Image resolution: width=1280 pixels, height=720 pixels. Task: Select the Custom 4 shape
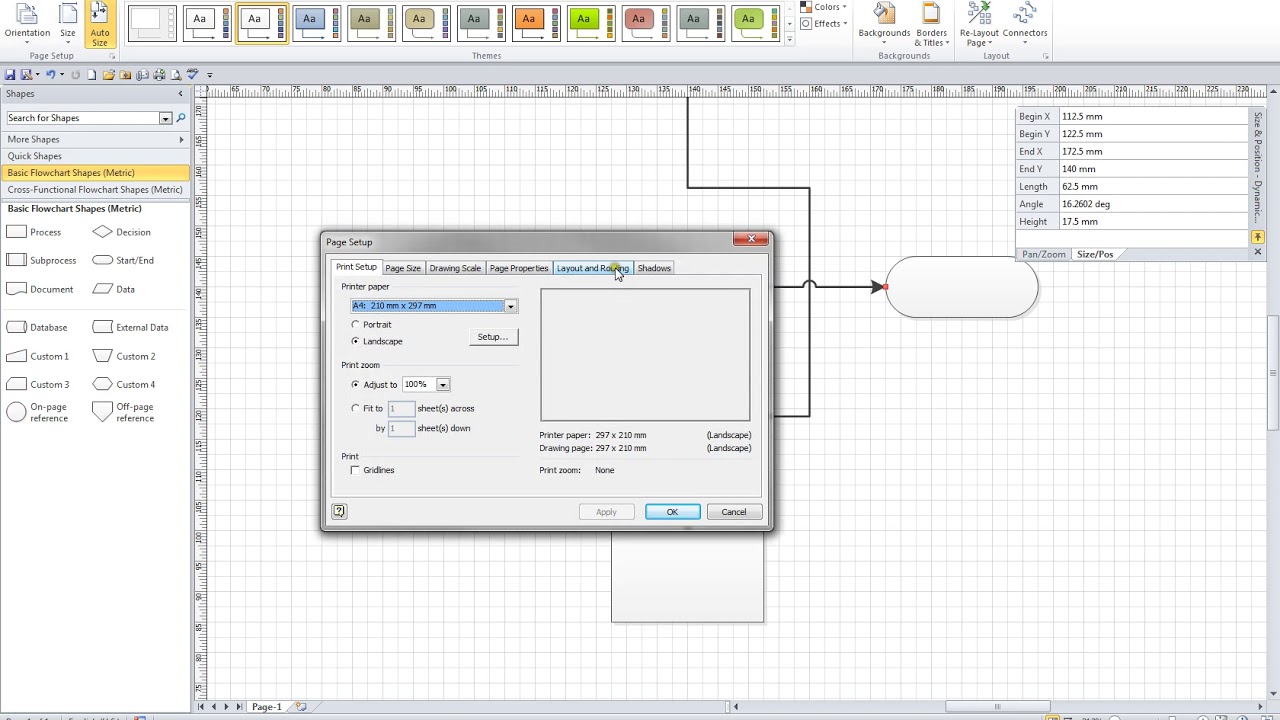124,384
